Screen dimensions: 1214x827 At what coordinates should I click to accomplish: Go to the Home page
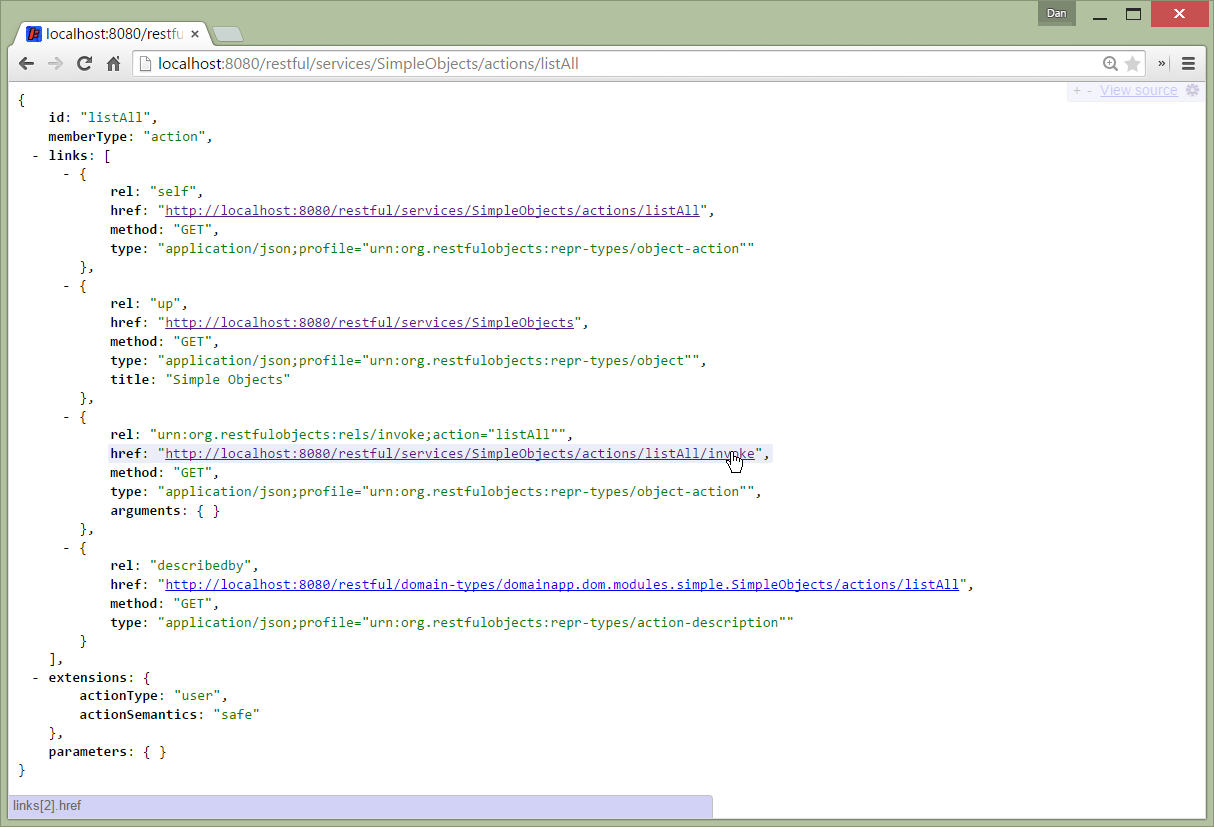pos(114,64)
